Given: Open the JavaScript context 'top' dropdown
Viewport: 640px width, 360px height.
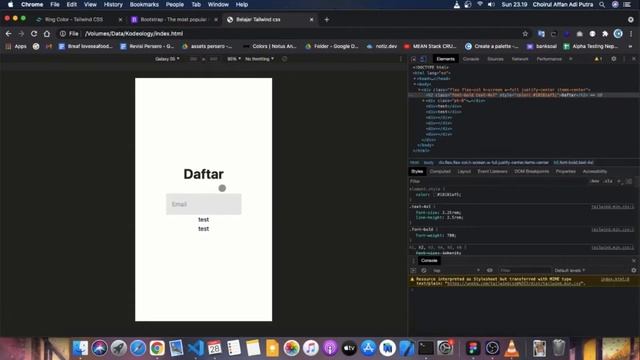Looking at the screenshot, I should pyautogui.click(x=456, y=271).
